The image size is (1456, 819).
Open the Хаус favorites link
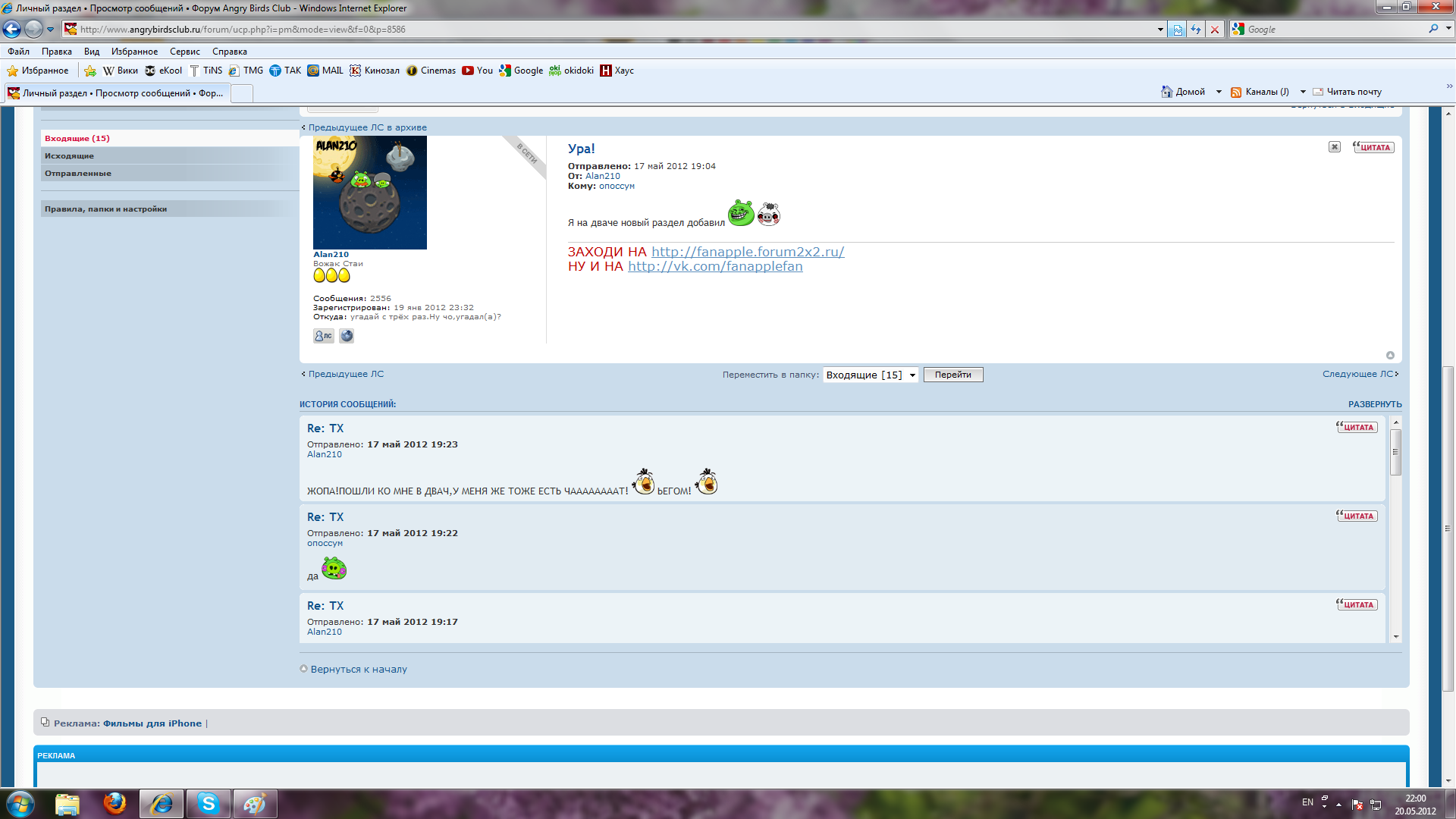tap(617, 71)
